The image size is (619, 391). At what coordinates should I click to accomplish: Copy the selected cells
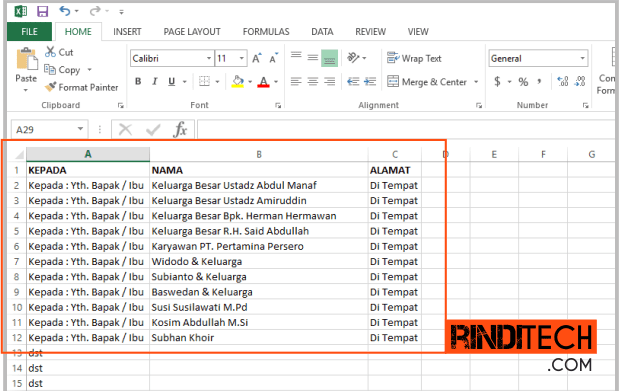tap(62, 70)
